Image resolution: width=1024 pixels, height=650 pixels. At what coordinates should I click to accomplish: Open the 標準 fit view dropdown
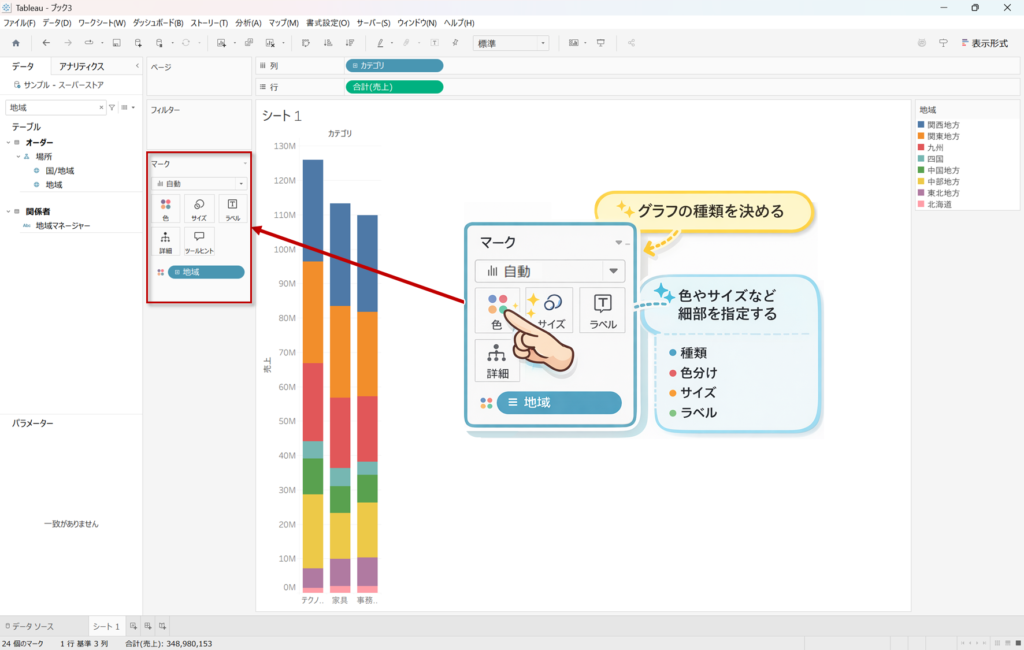[x=511, y=43]
